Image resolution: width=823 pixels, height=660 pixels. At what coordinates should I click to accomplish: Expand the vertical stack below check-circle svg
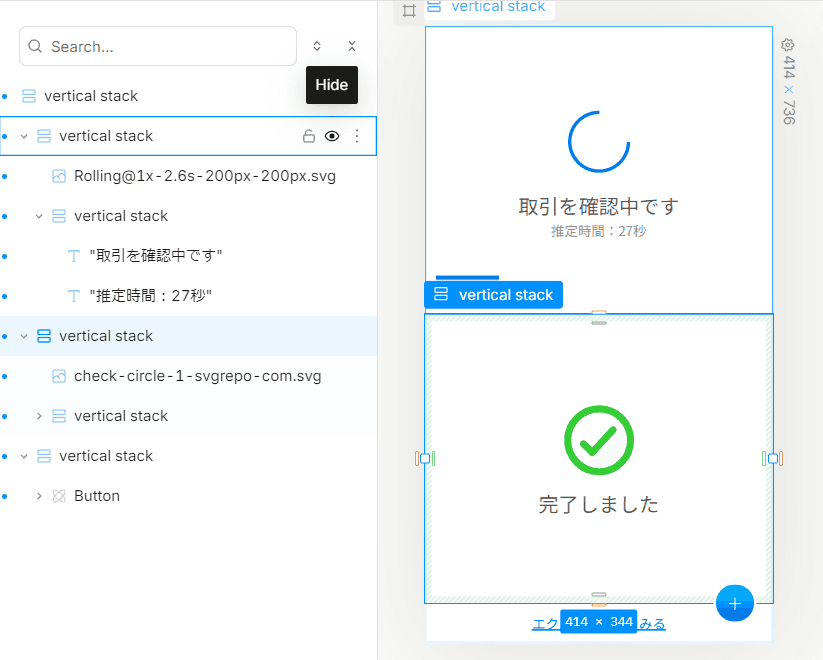tap(39, 416)
